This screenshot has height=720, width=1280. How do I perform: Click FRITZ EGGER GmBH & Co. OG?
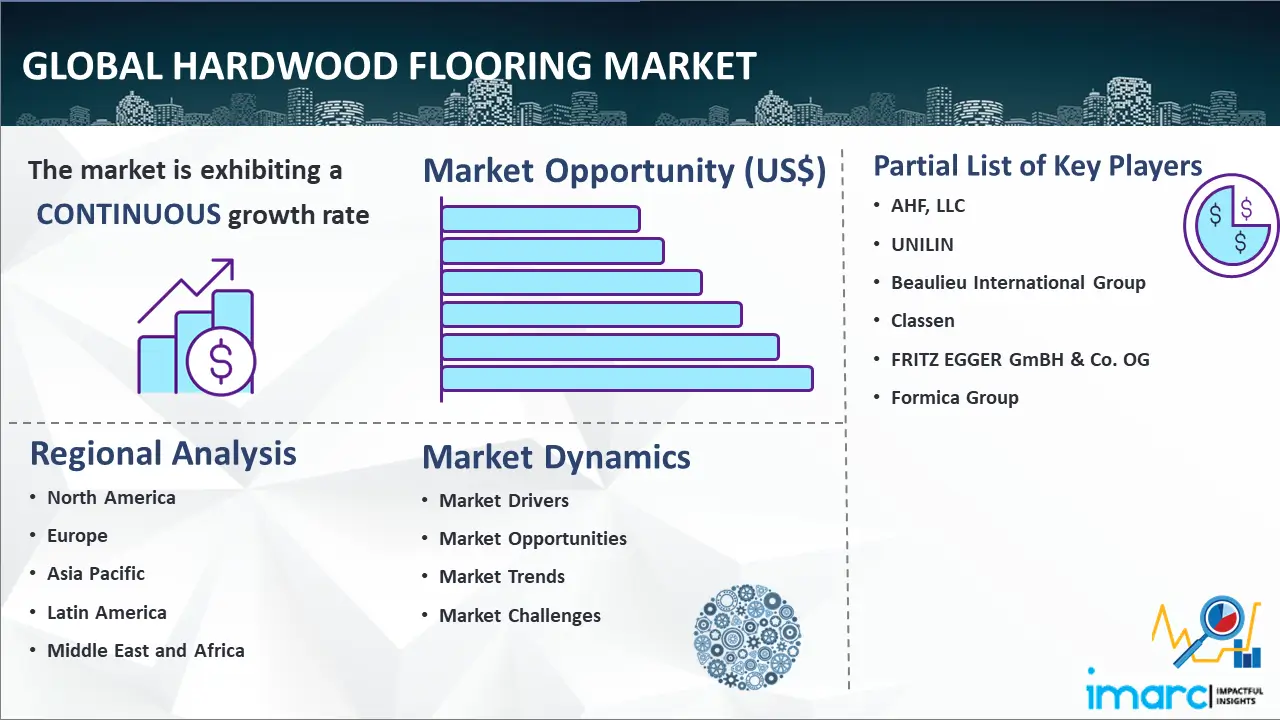coord(1020,359)
